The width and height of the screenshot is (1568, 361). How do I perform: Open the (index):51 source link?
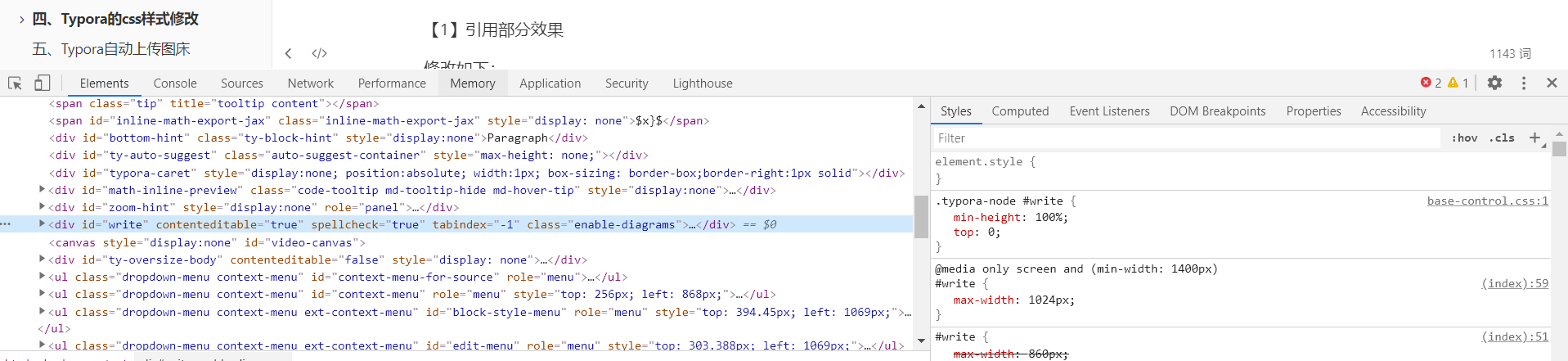pyautogui.click(x=1515, y=336)
